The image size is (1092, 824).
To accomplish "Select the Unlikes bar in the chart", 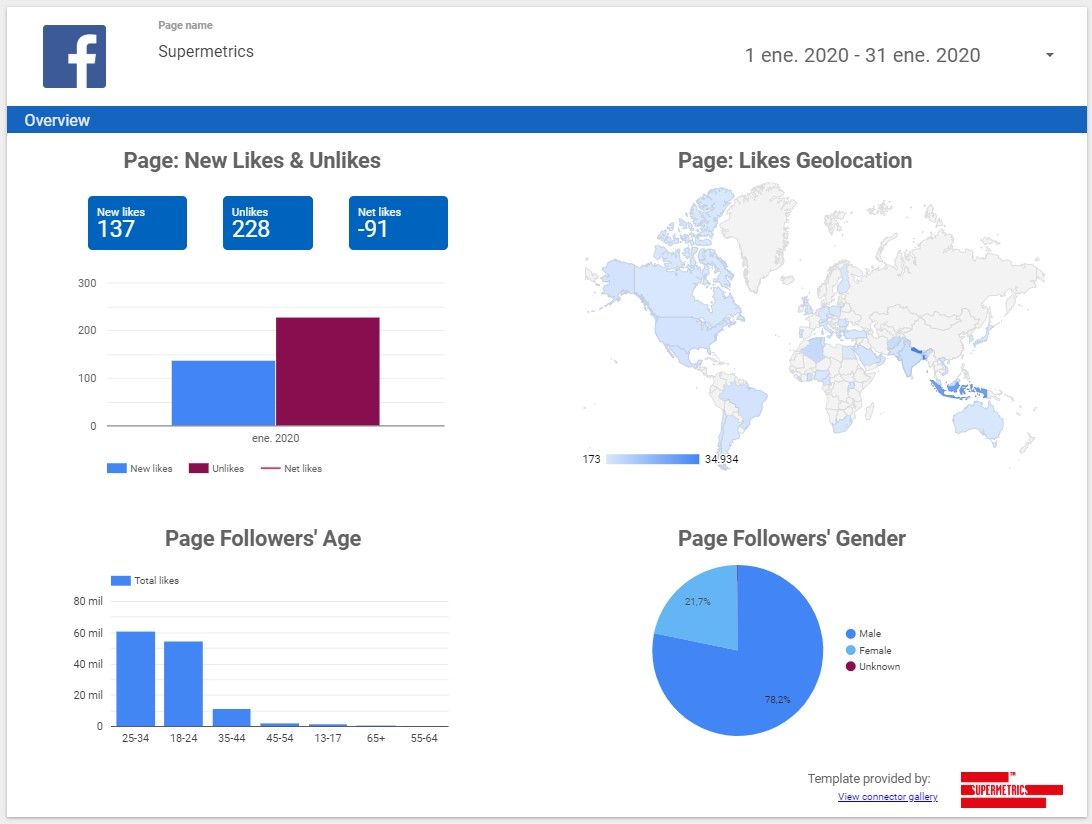I will 327,370.
